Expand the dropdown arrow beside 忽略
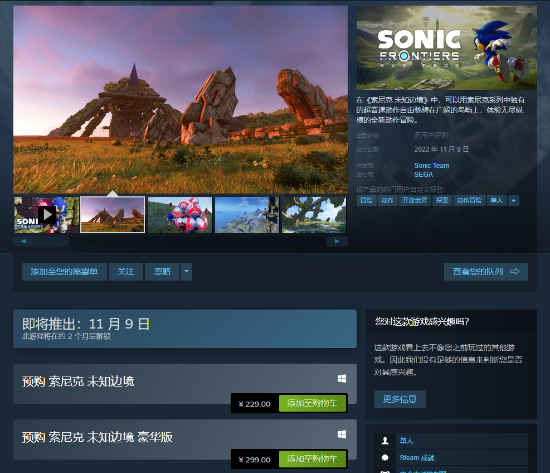 tap(186, 272)
